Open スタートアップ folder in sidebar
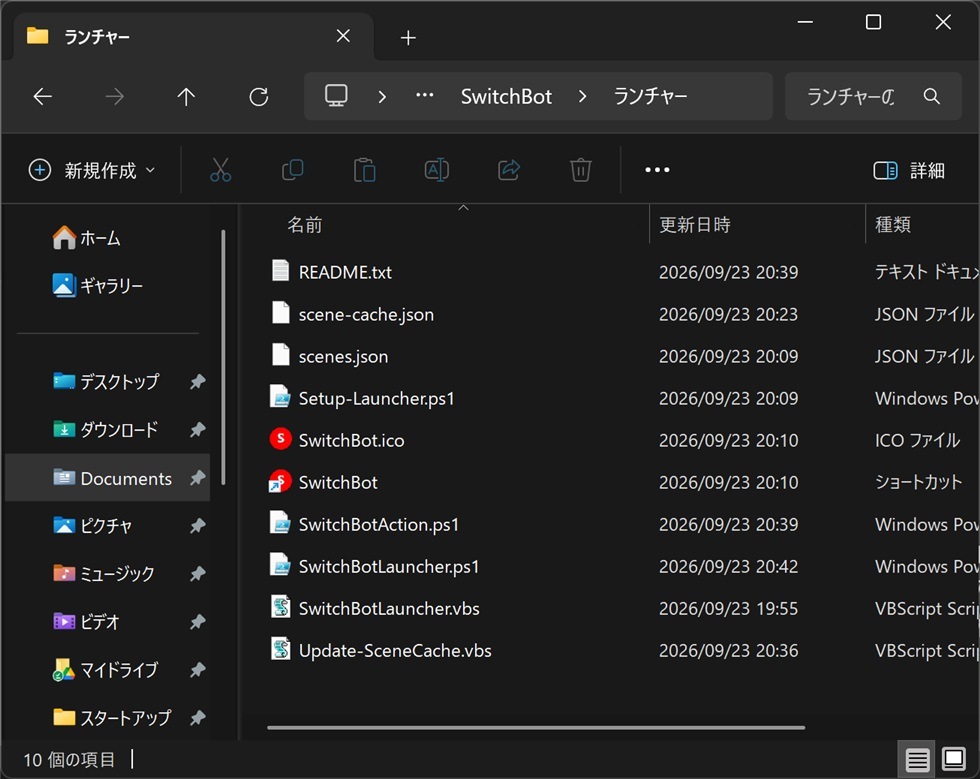Screen dimensions: 980x779 pyautogui.click(x=111, y=718)
